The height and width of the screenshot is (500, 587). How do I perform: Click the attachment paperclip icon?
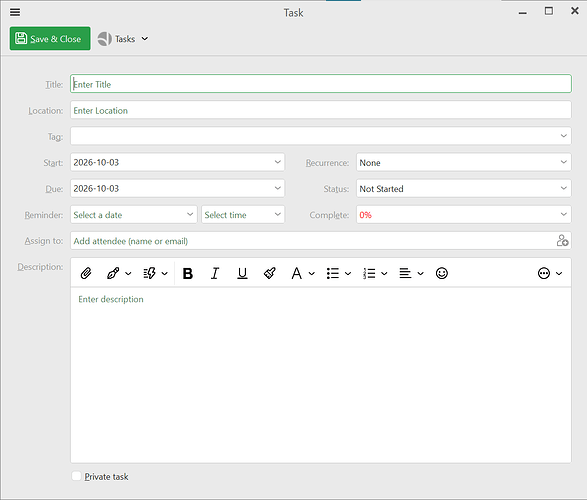(x=86, y=273)
